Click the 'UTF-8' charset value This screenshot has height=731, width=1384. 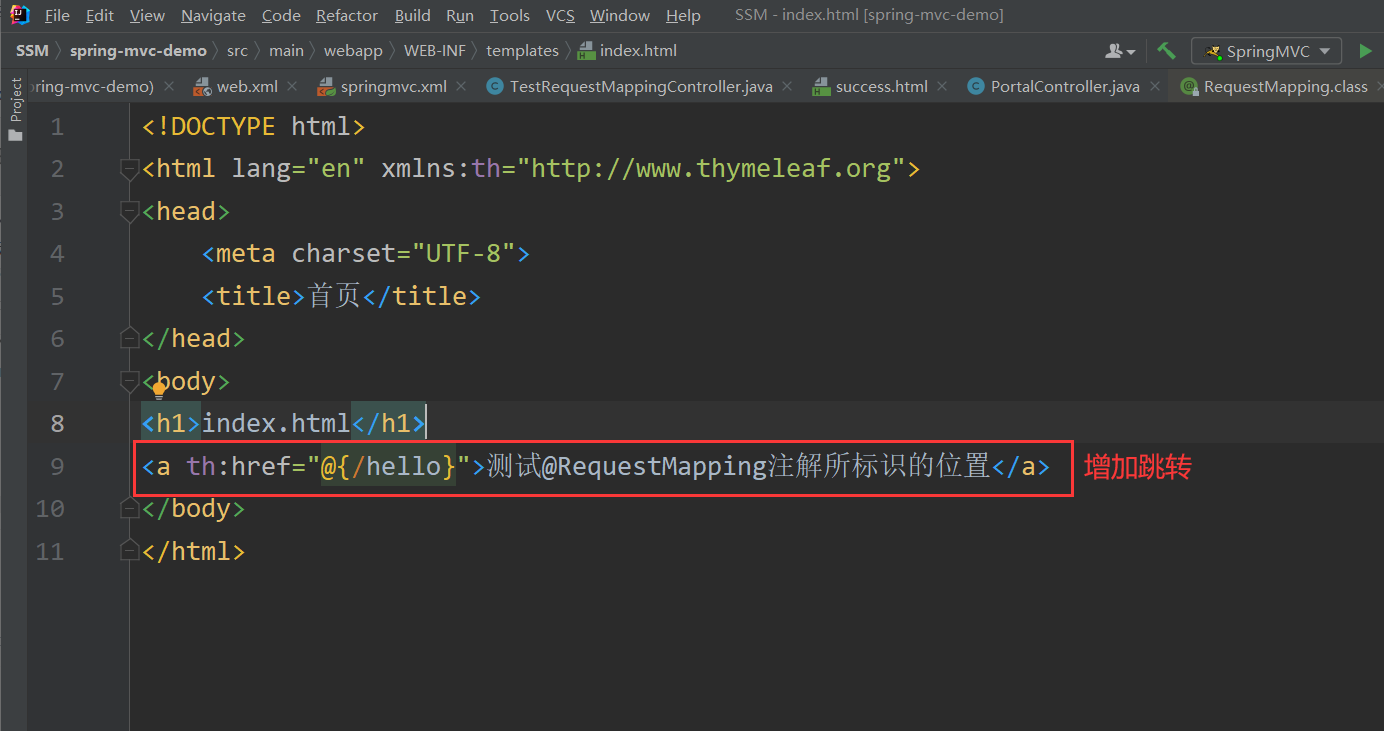click(x=463, y=254)
